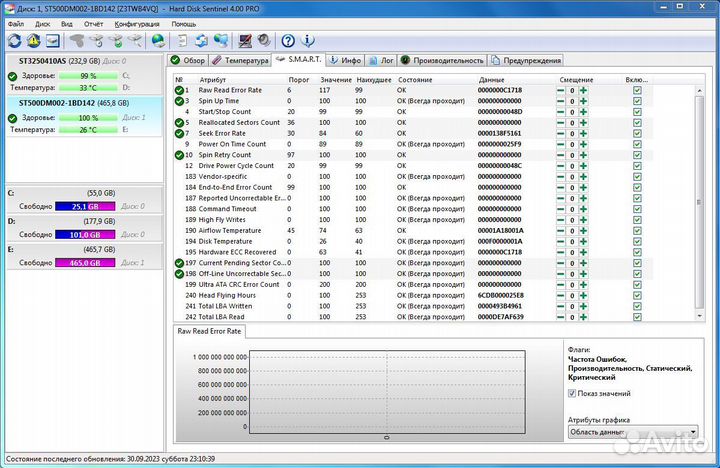Switch to the Предупреждения tab
Viewport: 720px width, 468px height.
[526, 60]
